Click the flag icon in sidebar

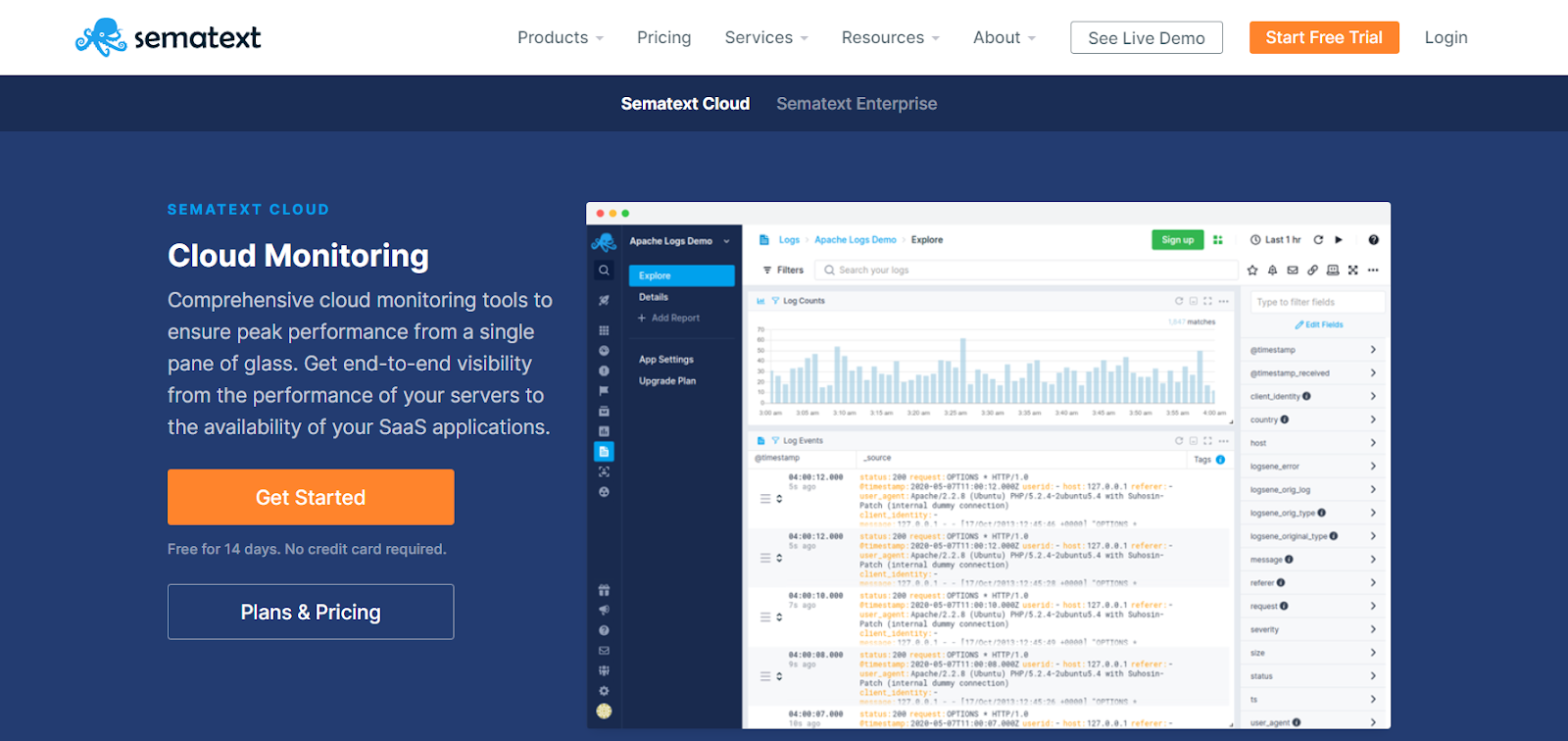[604, 390]
